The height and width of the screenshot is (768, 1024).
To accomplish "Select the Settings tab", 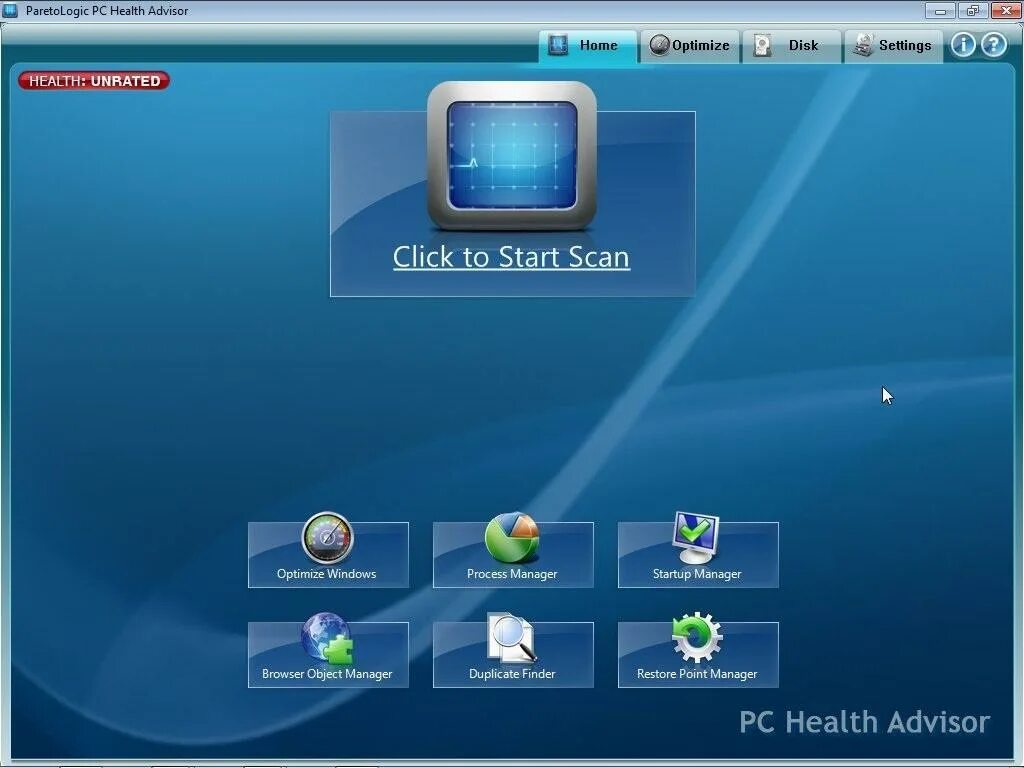I will tap(895, 45).
